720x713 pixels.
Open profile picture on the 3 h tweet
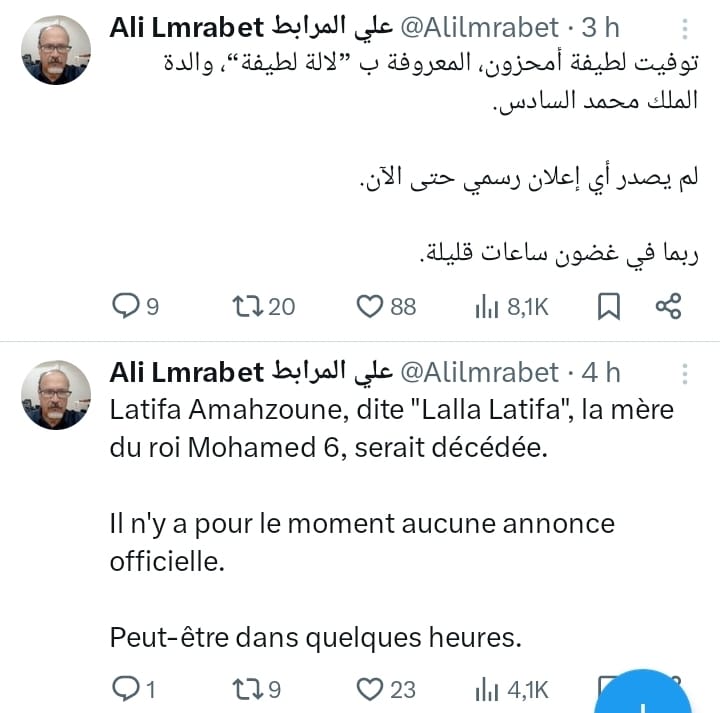tap(56, 48)
